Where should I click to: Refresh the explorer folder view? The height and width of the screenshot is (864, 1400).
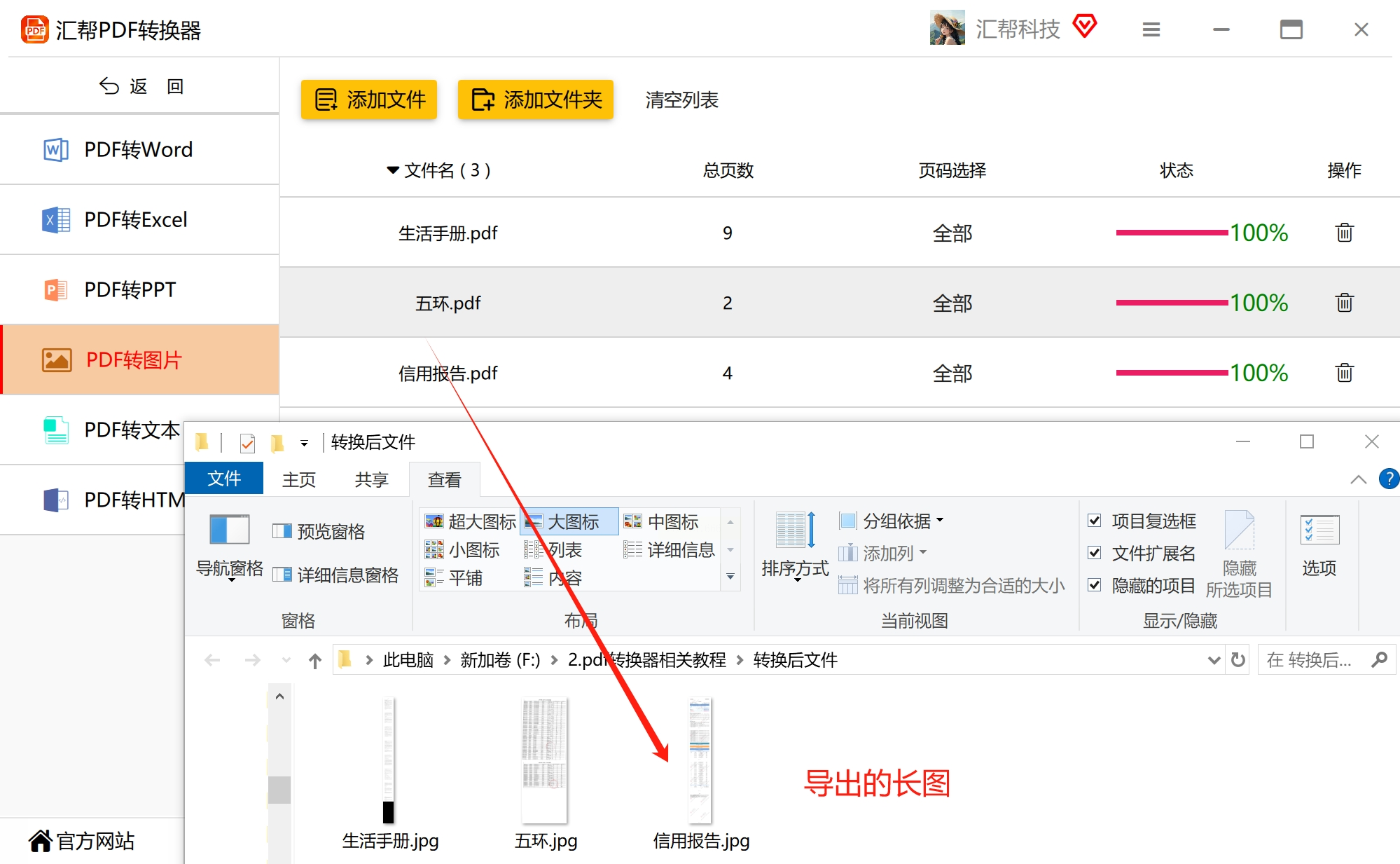pos(1238,660)
